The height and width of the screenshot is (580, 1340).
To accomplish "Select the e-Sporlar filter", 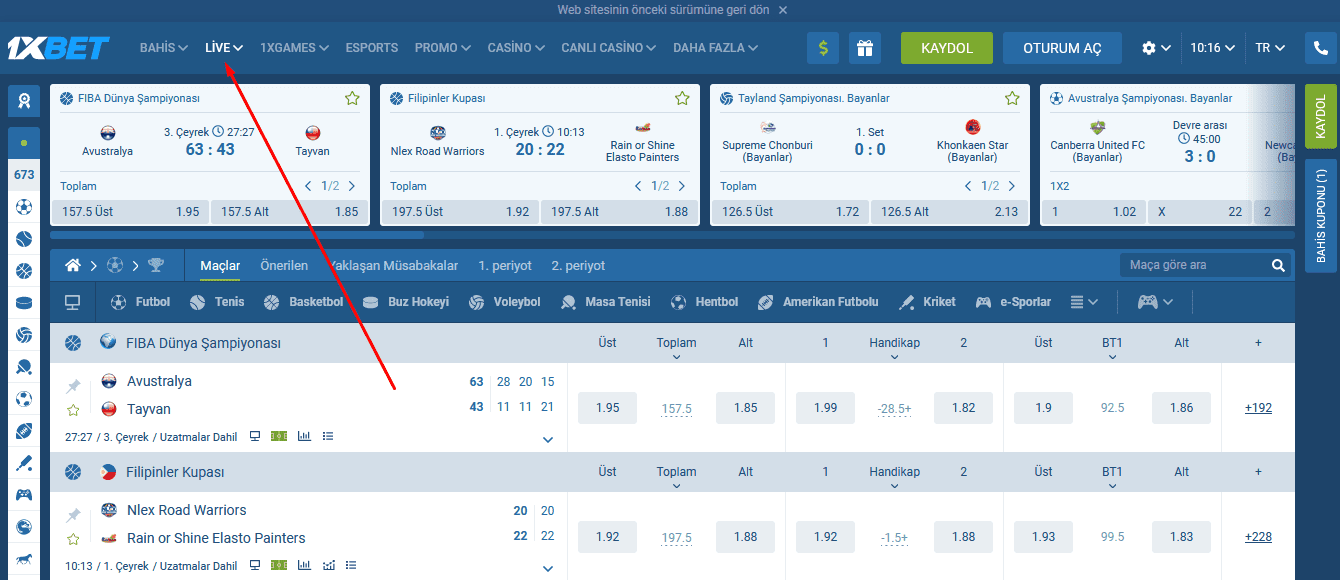I will [x=1013, y=302].
